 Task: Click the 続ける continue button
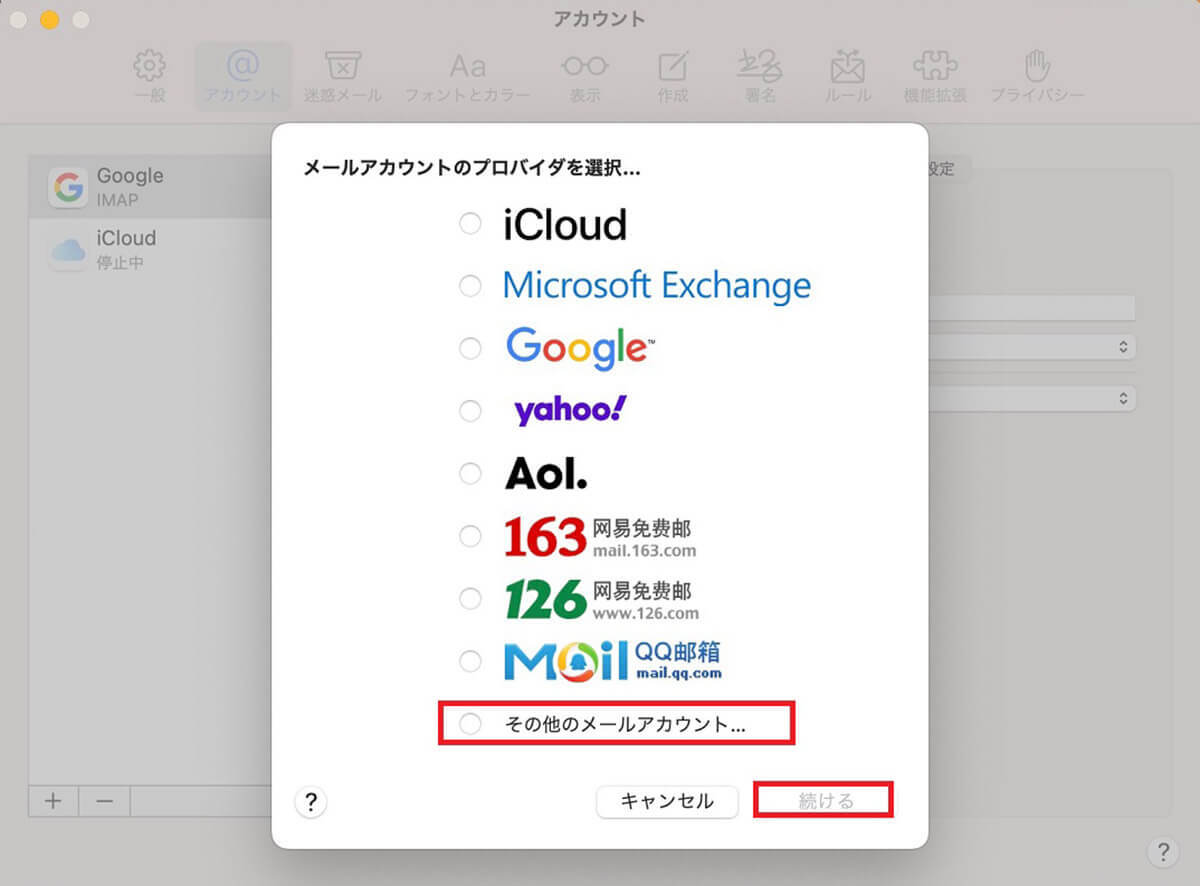825,801
